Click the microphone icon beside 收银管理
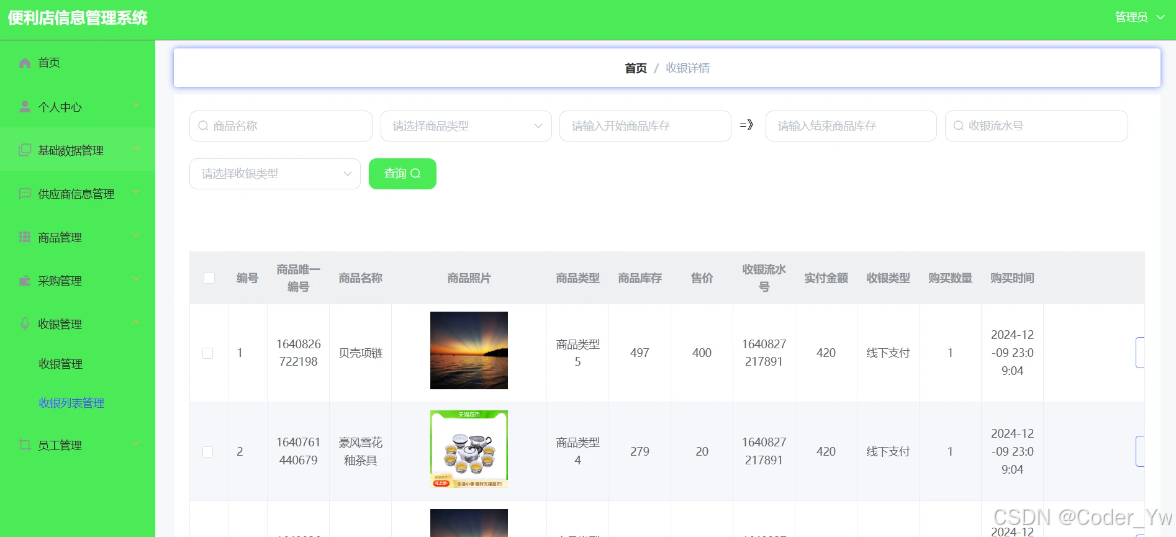Screen dimensions: 1176x537 click(25, 324)
